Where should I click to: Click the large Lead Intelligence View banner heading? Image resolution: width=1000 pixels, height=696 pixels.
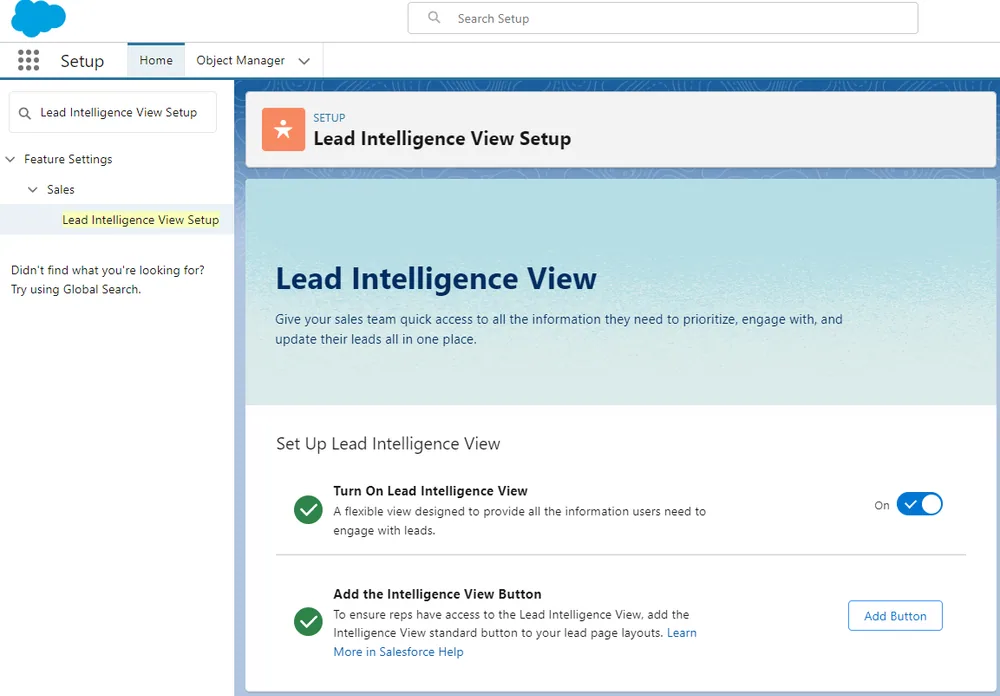point(436,278)
